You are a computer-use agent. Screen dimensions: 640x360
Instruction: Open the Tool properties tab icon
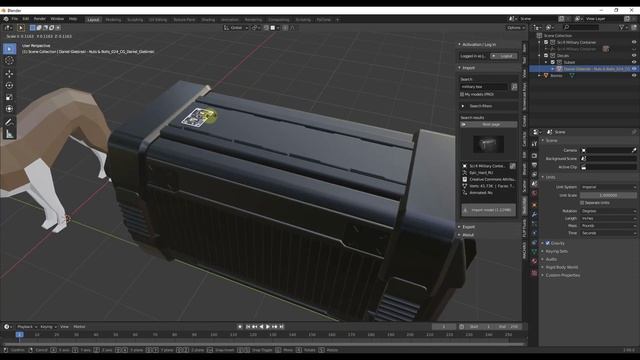534,144
